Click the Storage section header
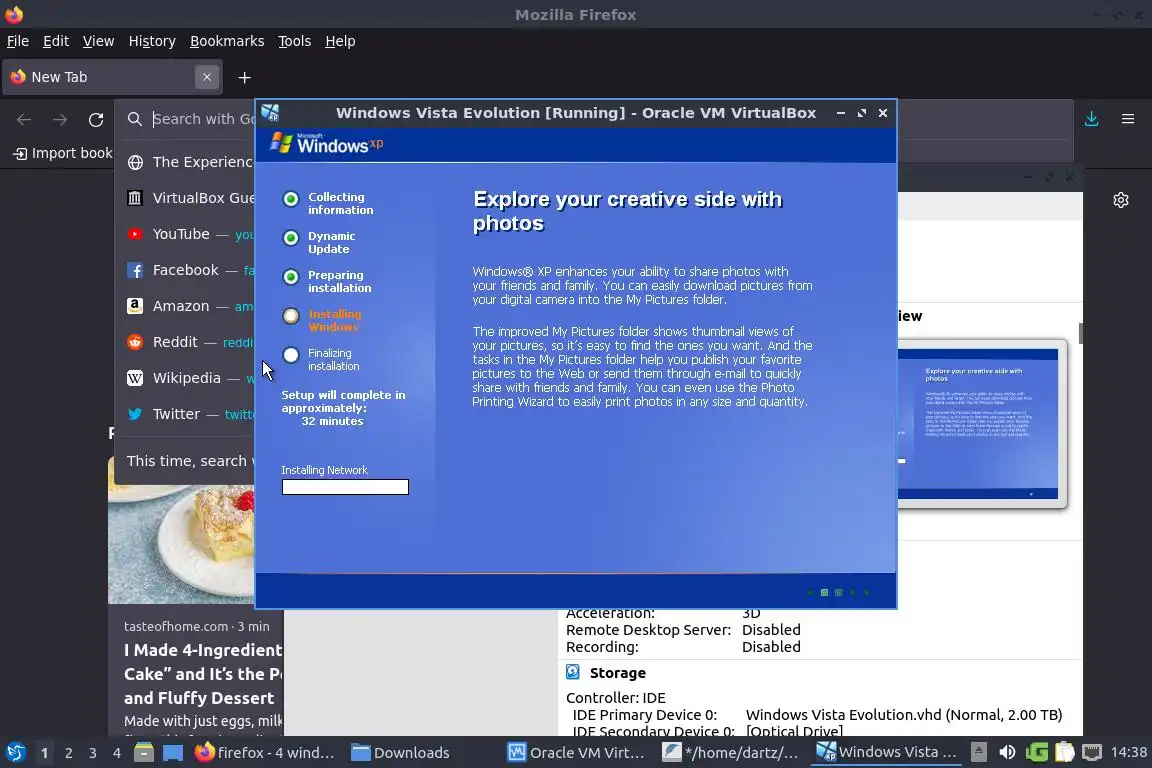This screenshot has width=1152, height=768. 618,672
